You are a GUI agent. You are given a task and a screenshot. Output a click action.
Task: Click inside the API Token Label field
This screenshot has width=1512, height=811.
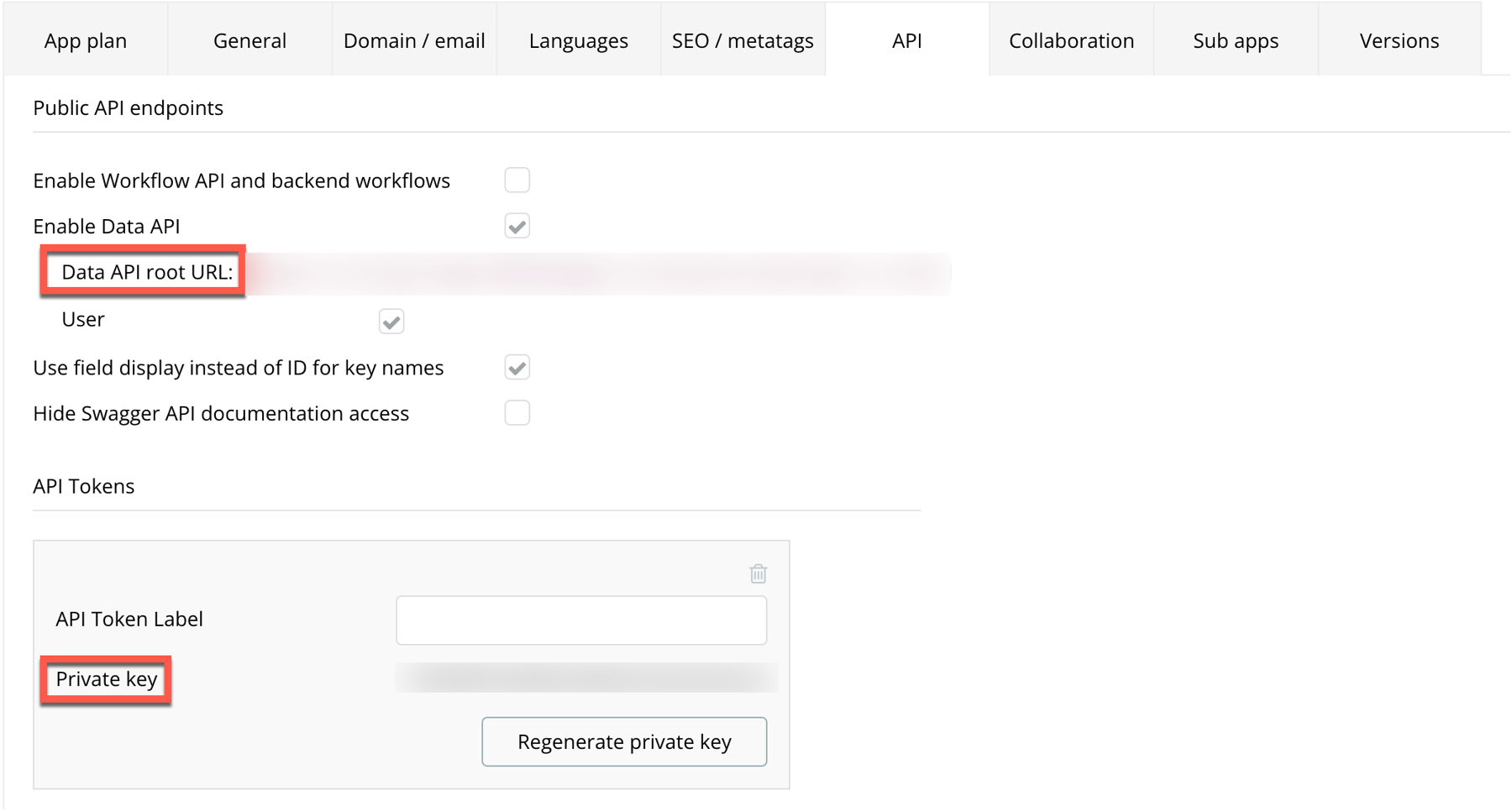(x=581, y=620)
